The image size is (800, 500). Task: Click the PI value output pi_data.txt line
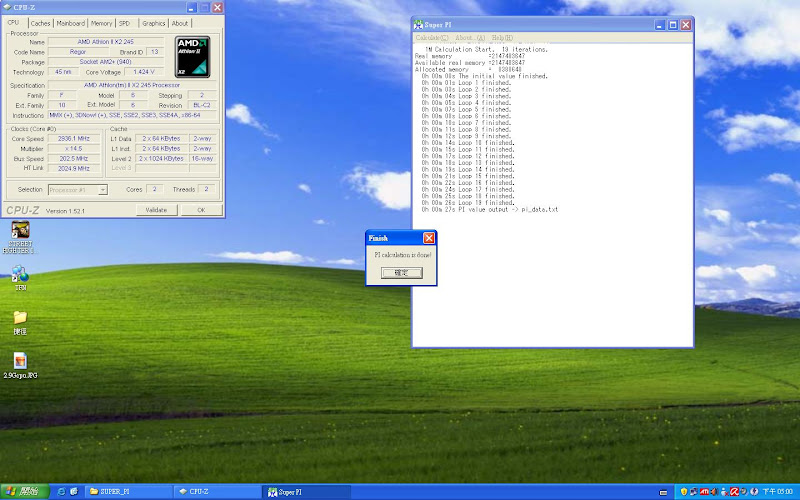490,210
